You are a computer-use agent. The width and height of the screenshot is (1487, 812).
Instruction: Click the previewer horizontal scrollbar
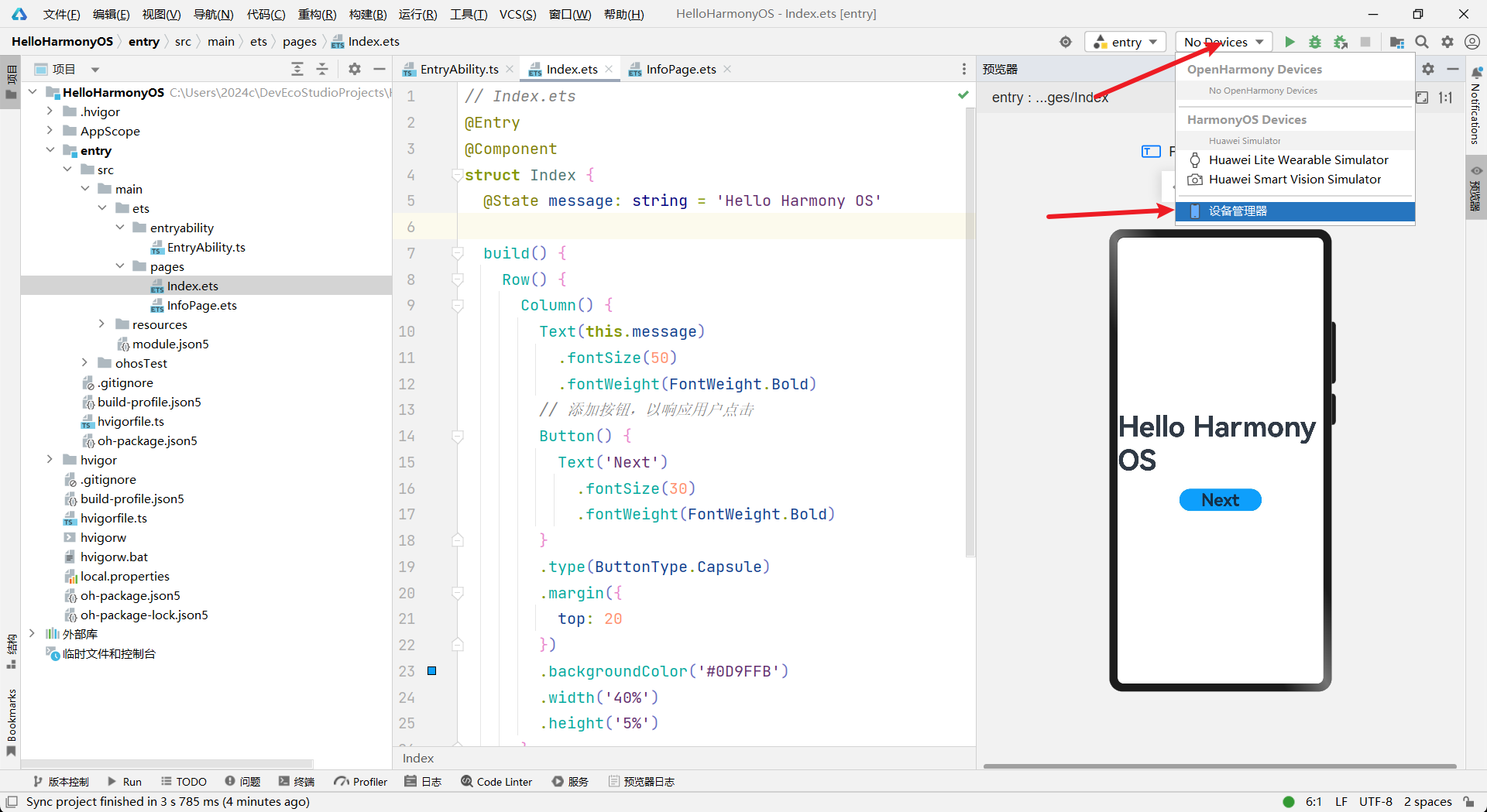click(1220, 766)
